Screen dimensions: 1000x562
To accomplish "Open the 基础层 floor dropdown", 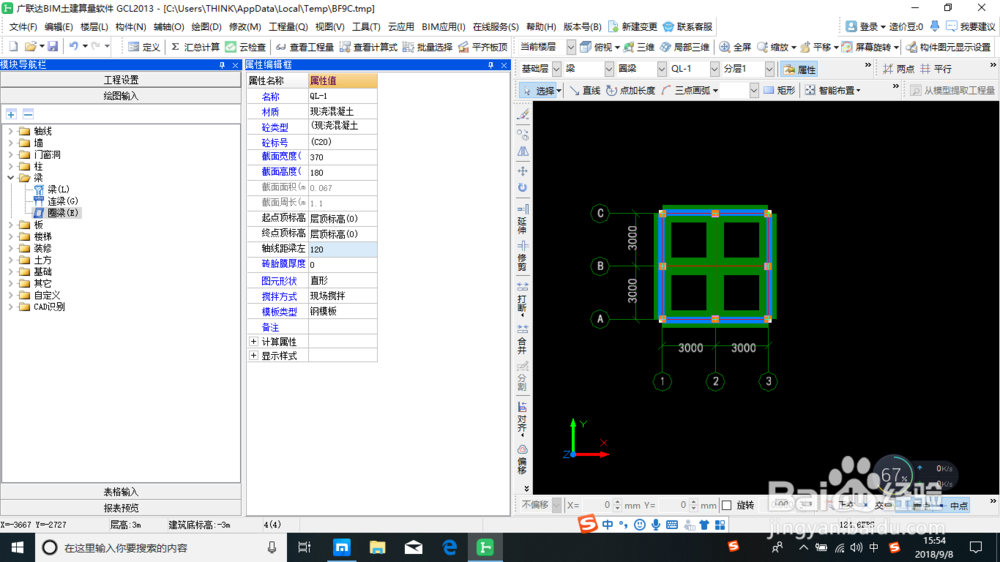I will (x=556, y=69).
